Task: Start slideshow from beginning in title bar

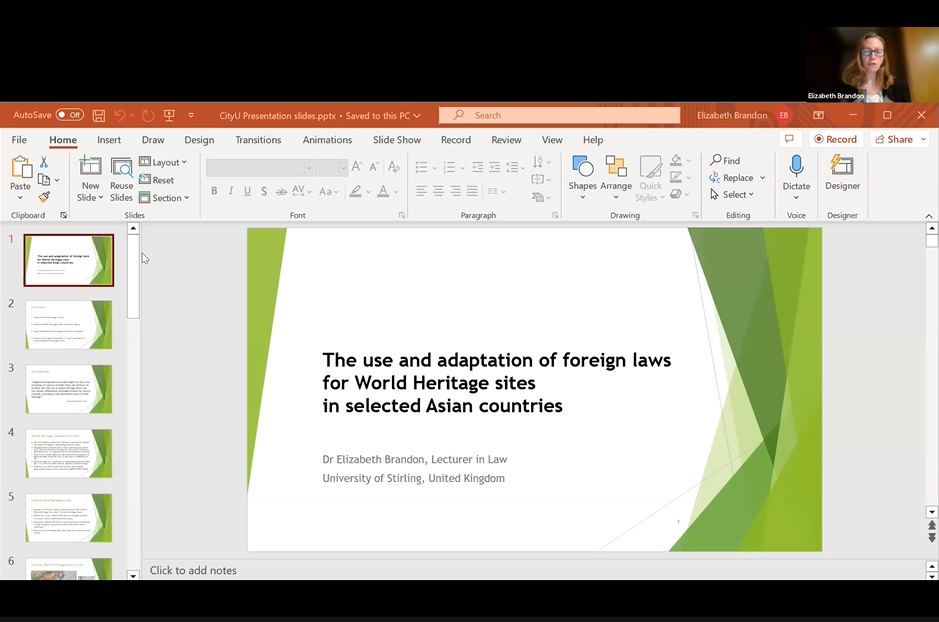Action: click(169, 116)
